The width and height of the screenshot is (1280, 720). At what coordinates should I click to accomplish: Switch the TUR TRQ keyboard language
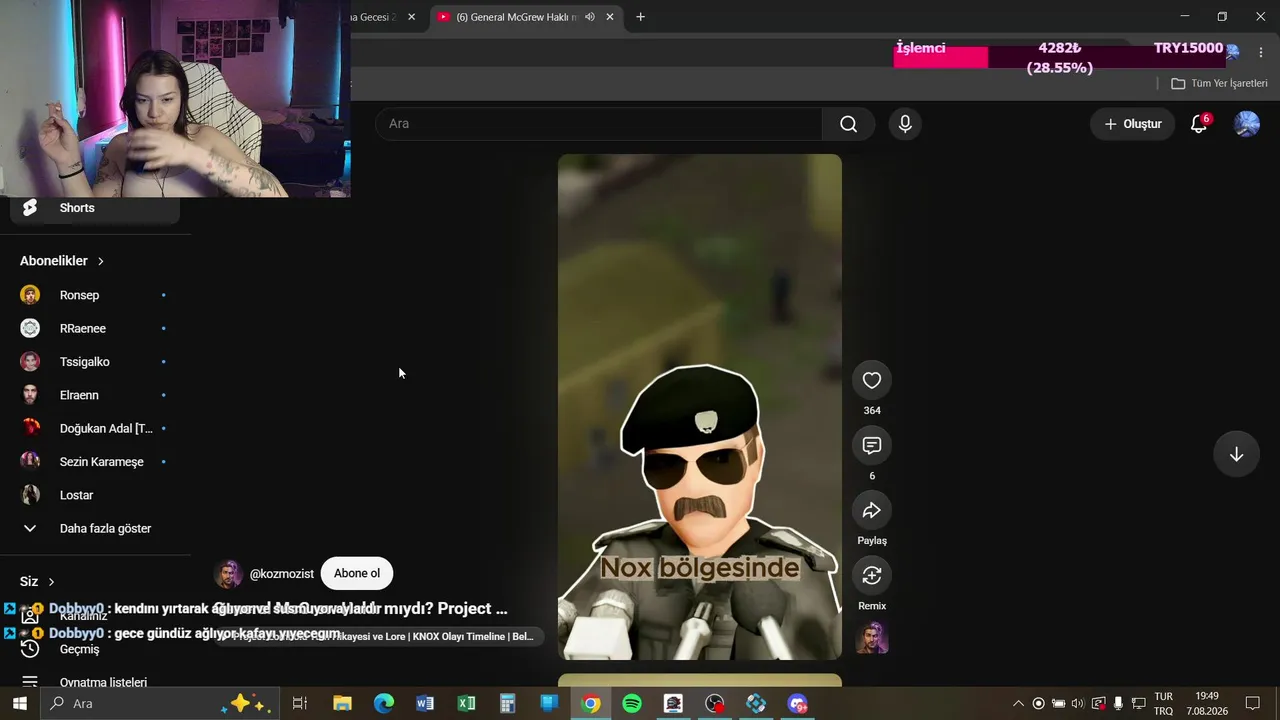[x=1164, y=704]
